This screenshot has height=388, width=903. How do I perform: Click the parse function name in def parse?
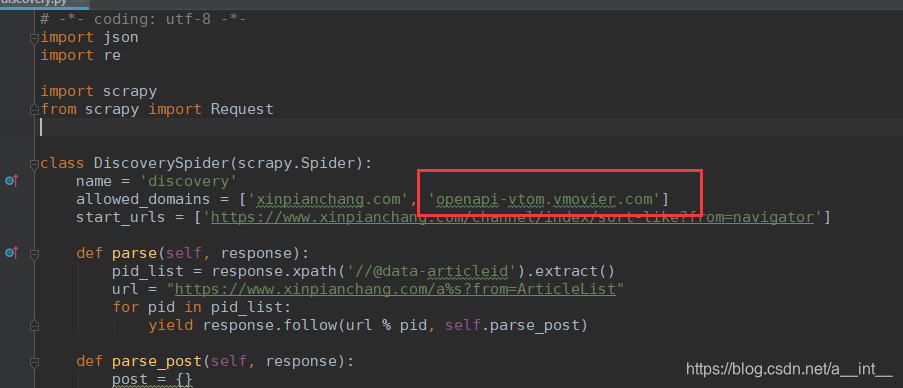tap(134, 253)
